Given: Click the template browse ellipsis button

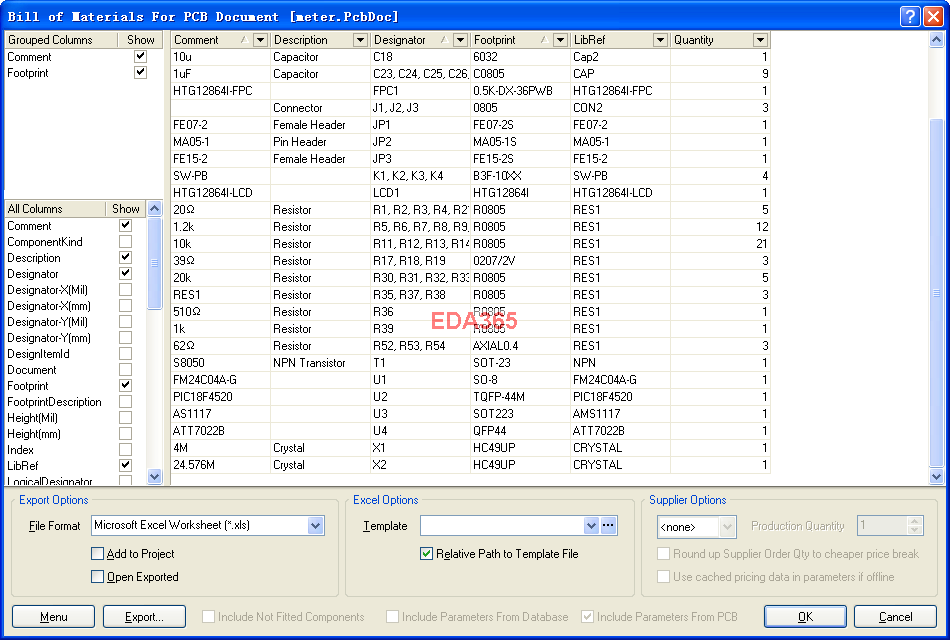Looking at the screenshot, I should pos(609,526).
